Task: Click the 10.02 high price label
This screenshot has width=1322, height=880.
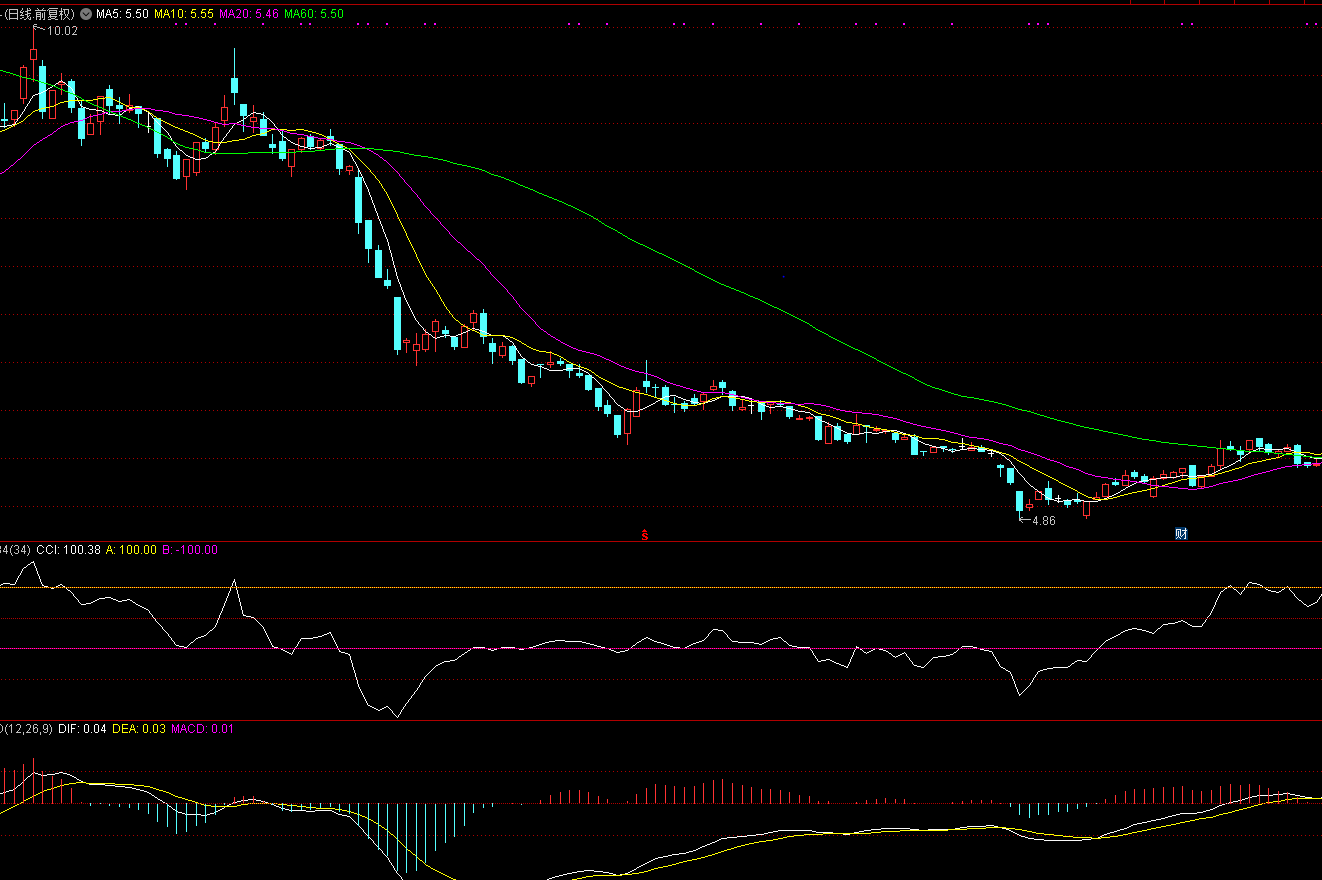Action: click(61, 31)
